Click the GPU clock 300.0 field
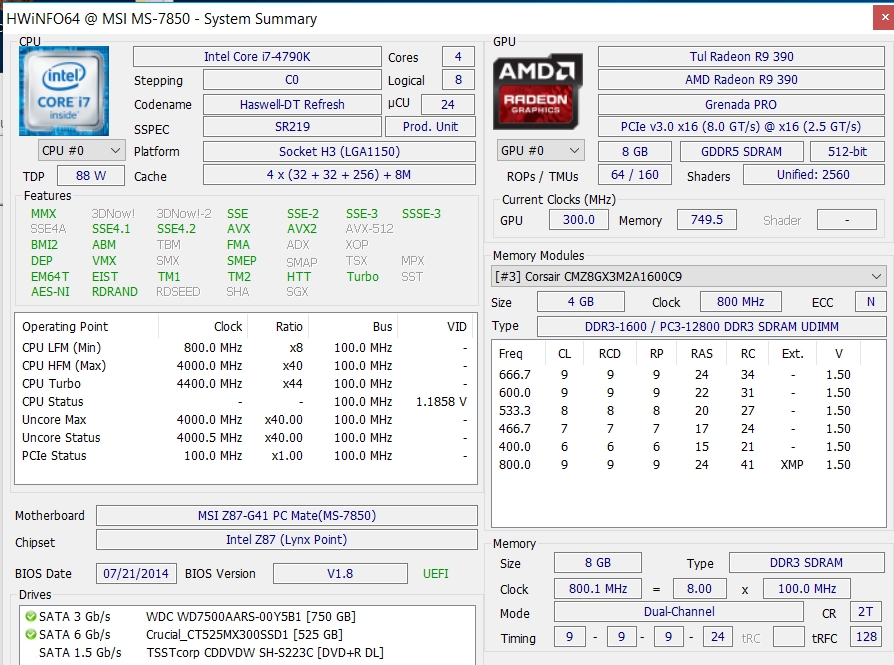Viewport: 894px width, 665px height. pos(579,220)
